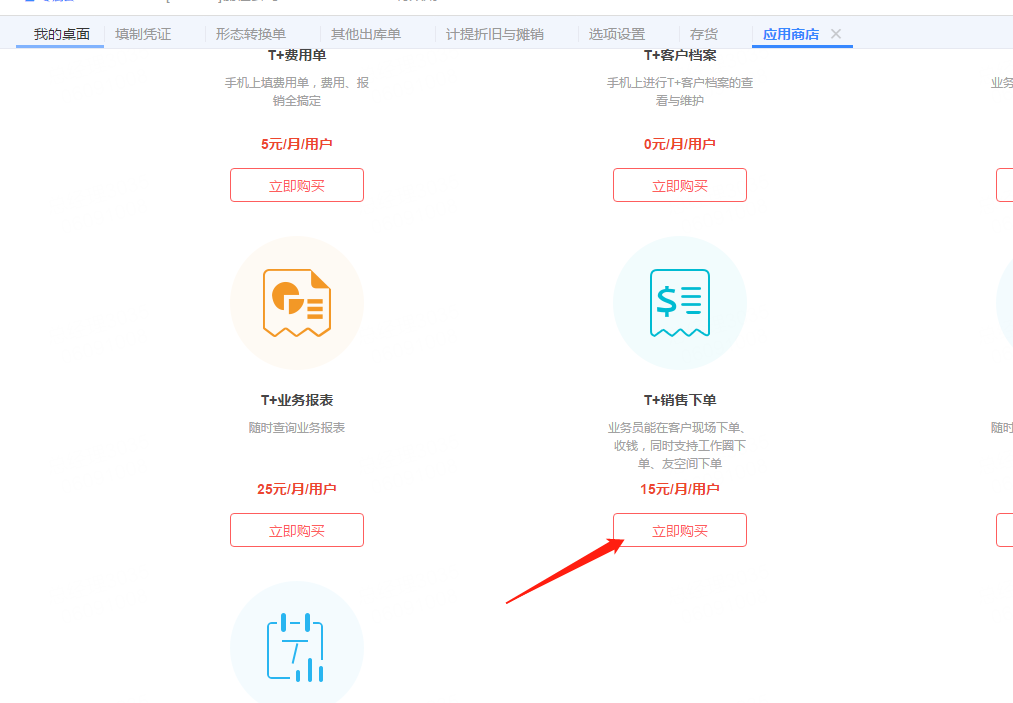Go to the 其他出库单 tab
1013x703 pixels.
pos(366,34)
